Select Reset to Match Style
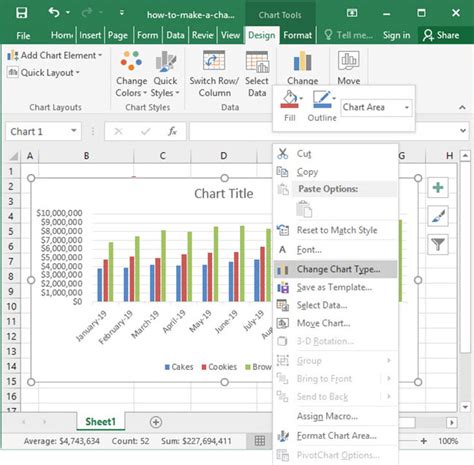Image resolution: width=474 pixels, height=465 pixels. pyautogui.click(x=336, y=230)
